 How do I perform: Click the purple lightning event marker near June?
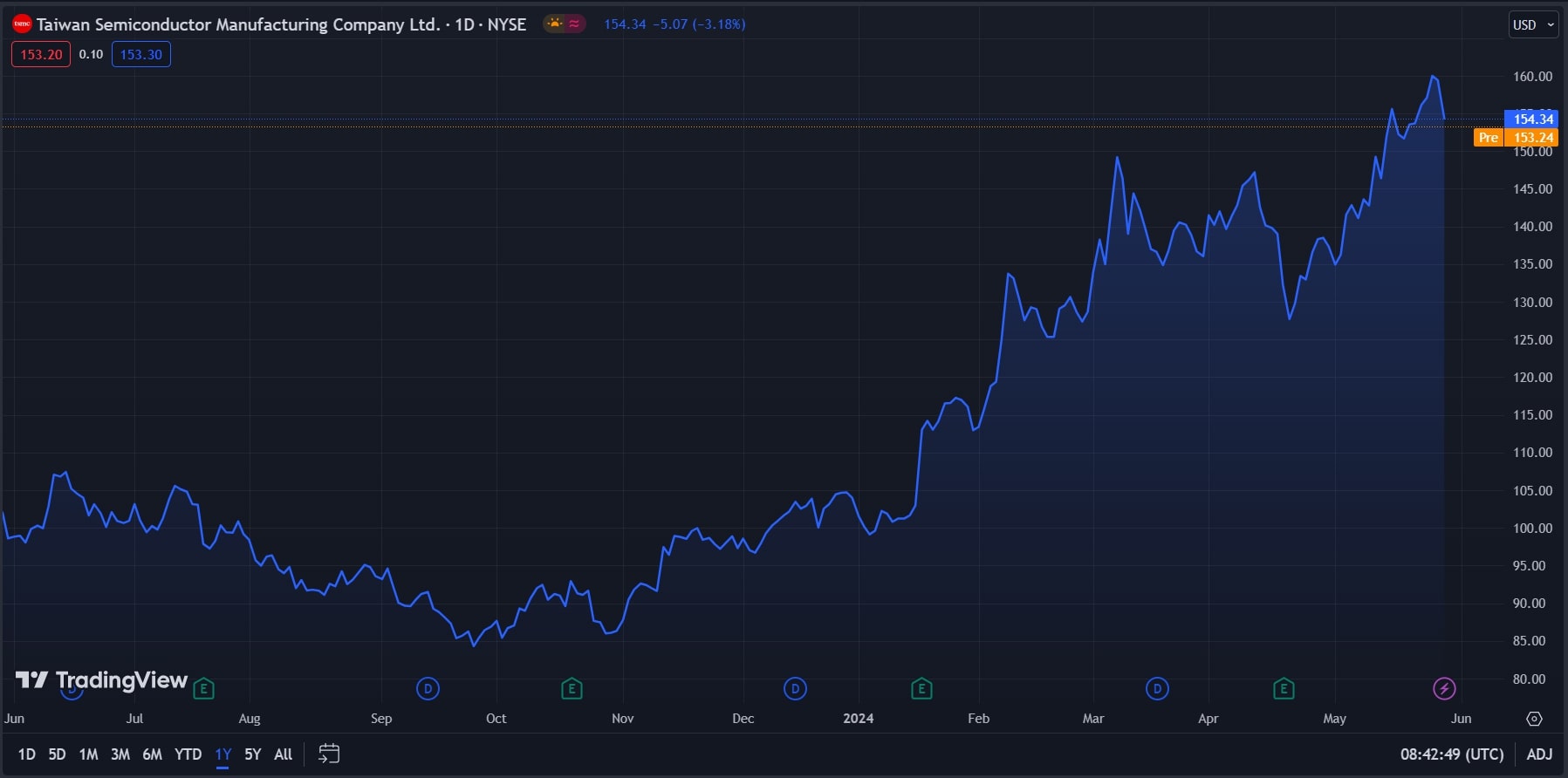tap(1444, 689)
